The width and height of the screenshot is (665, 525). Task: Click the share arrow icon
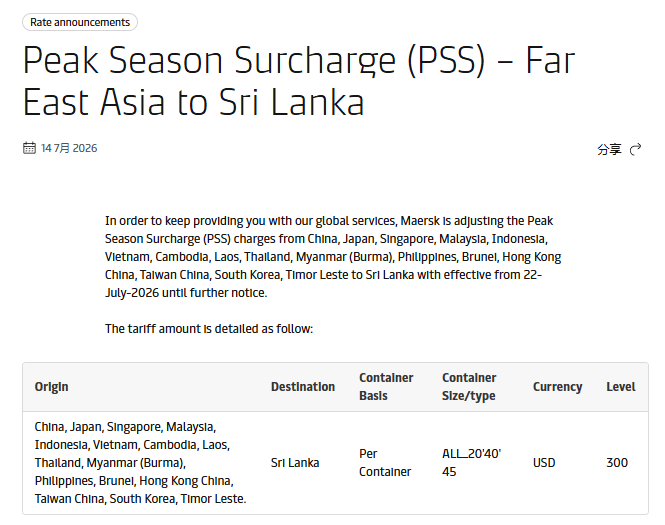point(635,149)
